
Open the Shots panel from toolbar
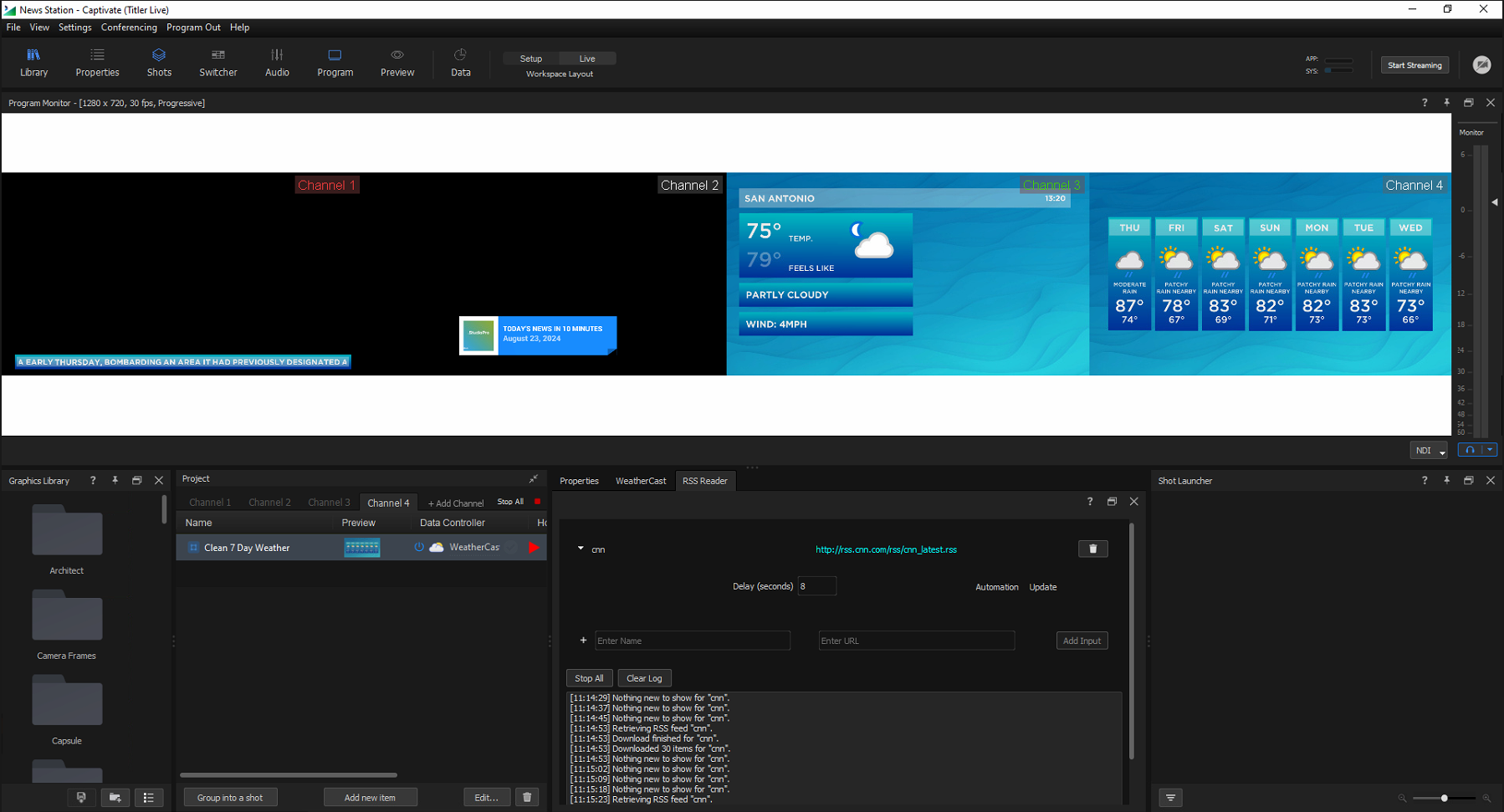coord(159,63)
